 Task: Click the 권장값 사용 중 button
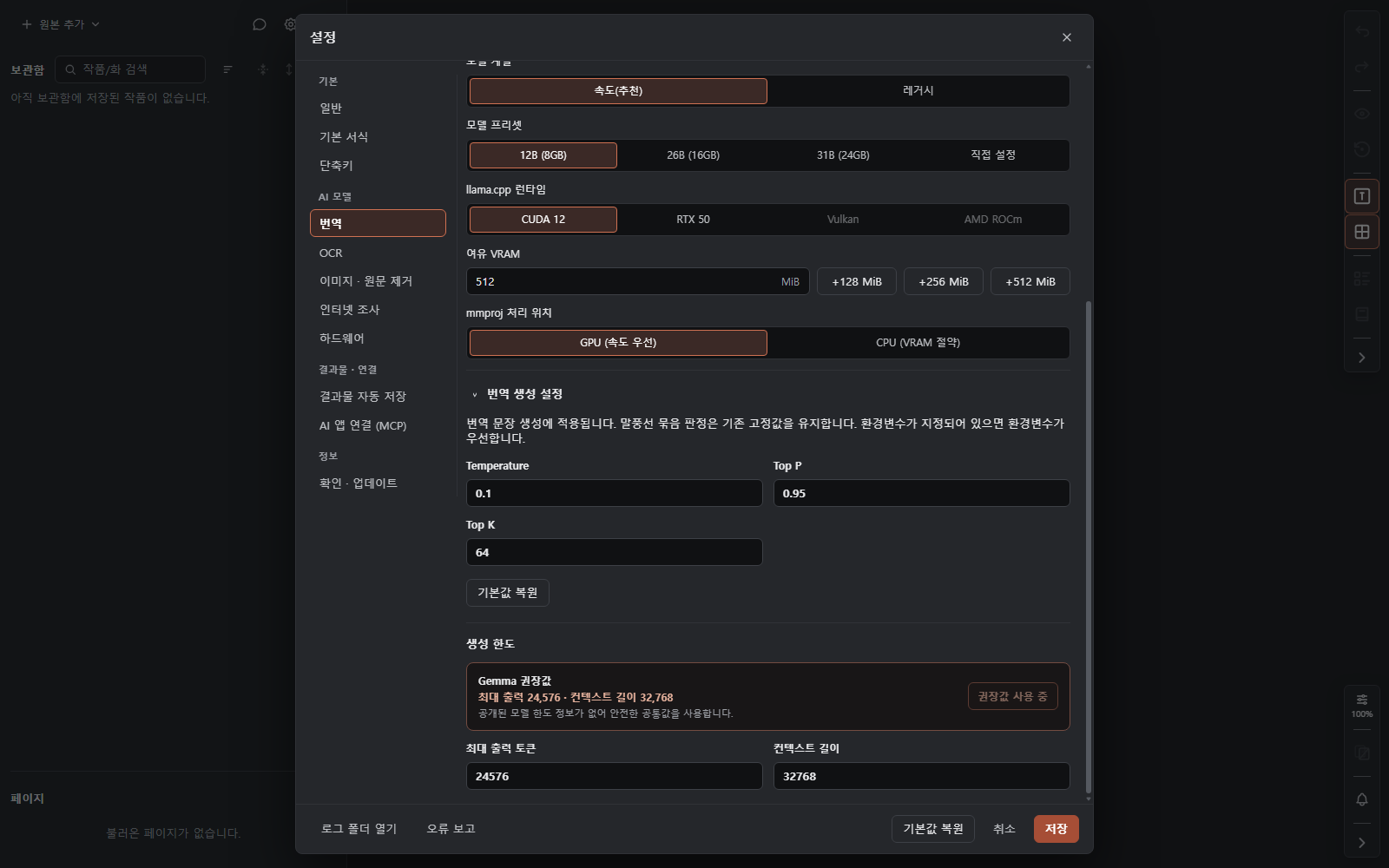tap(1012, 696)
